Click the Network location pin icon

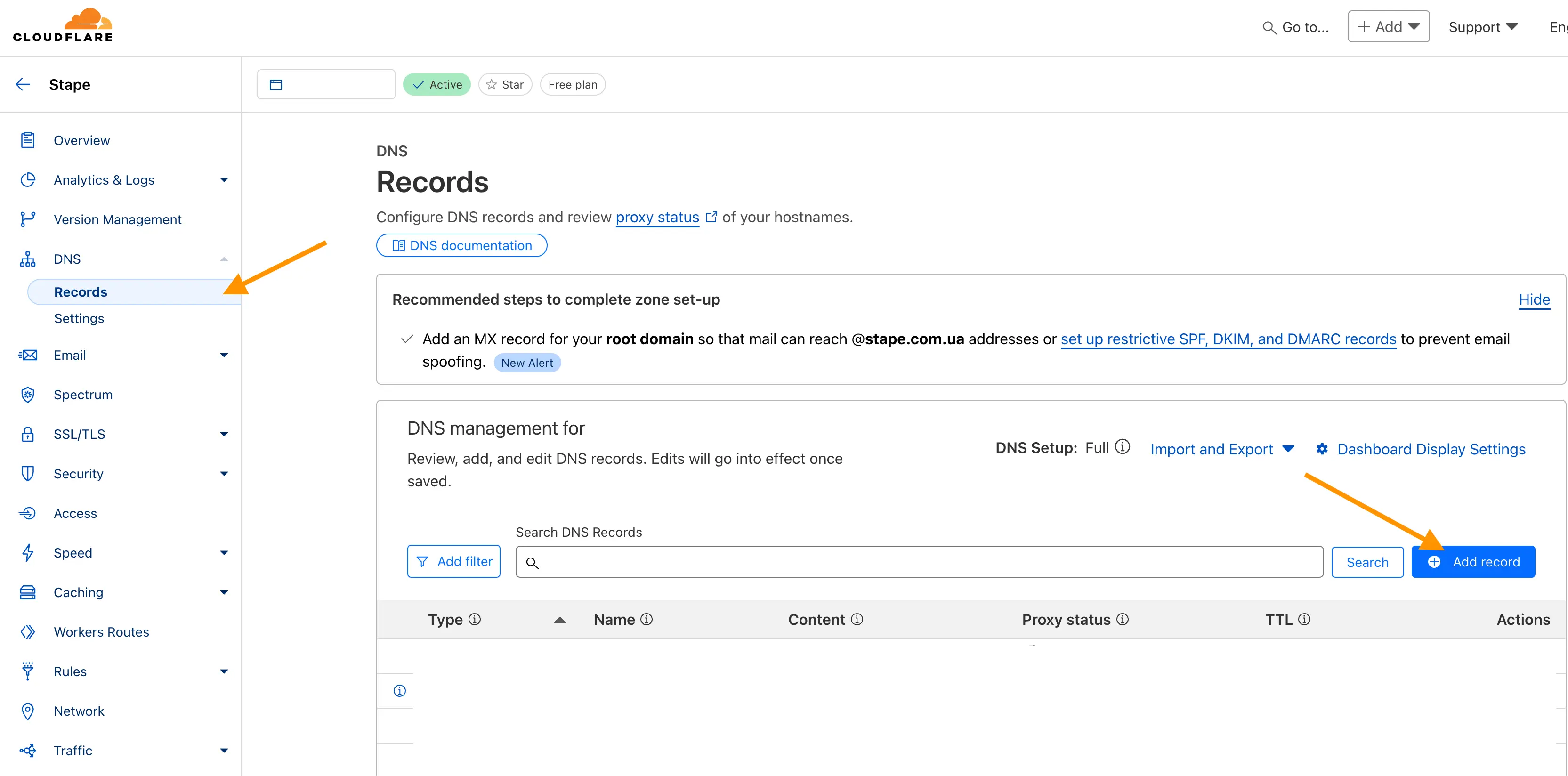pos(27,711)
